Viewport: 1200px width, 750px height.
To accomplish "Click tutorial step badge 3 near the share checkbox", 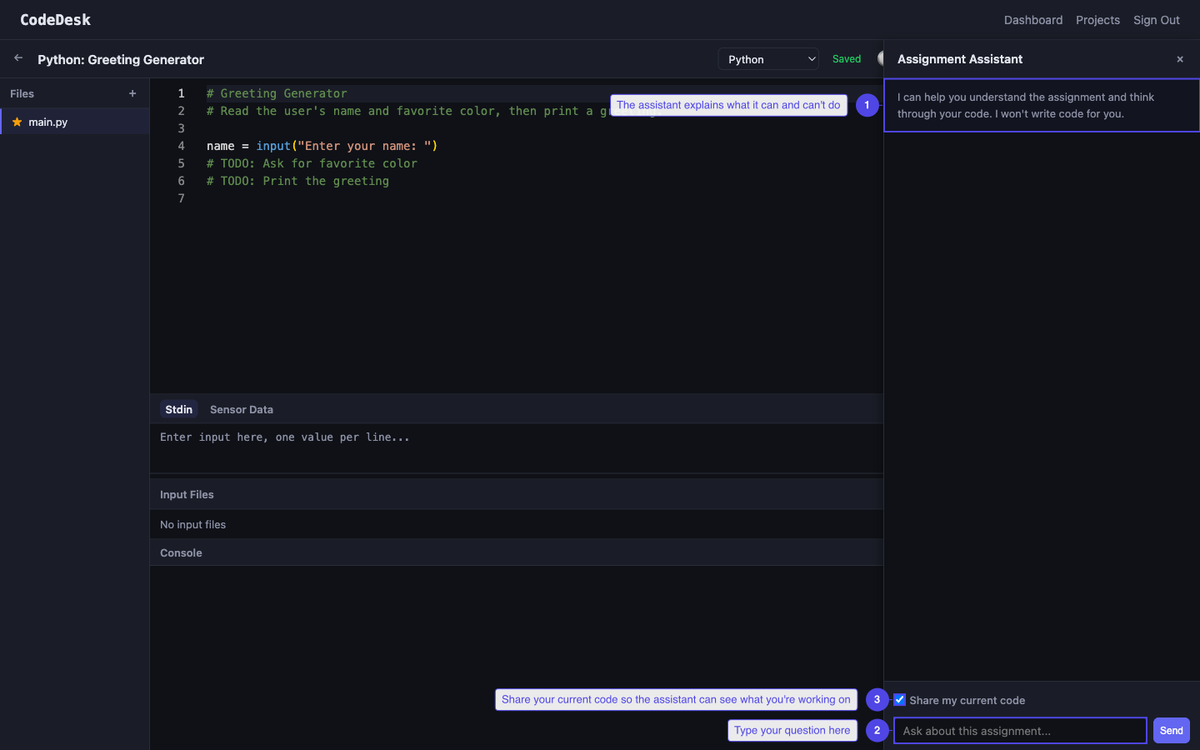I will [877, 700].
